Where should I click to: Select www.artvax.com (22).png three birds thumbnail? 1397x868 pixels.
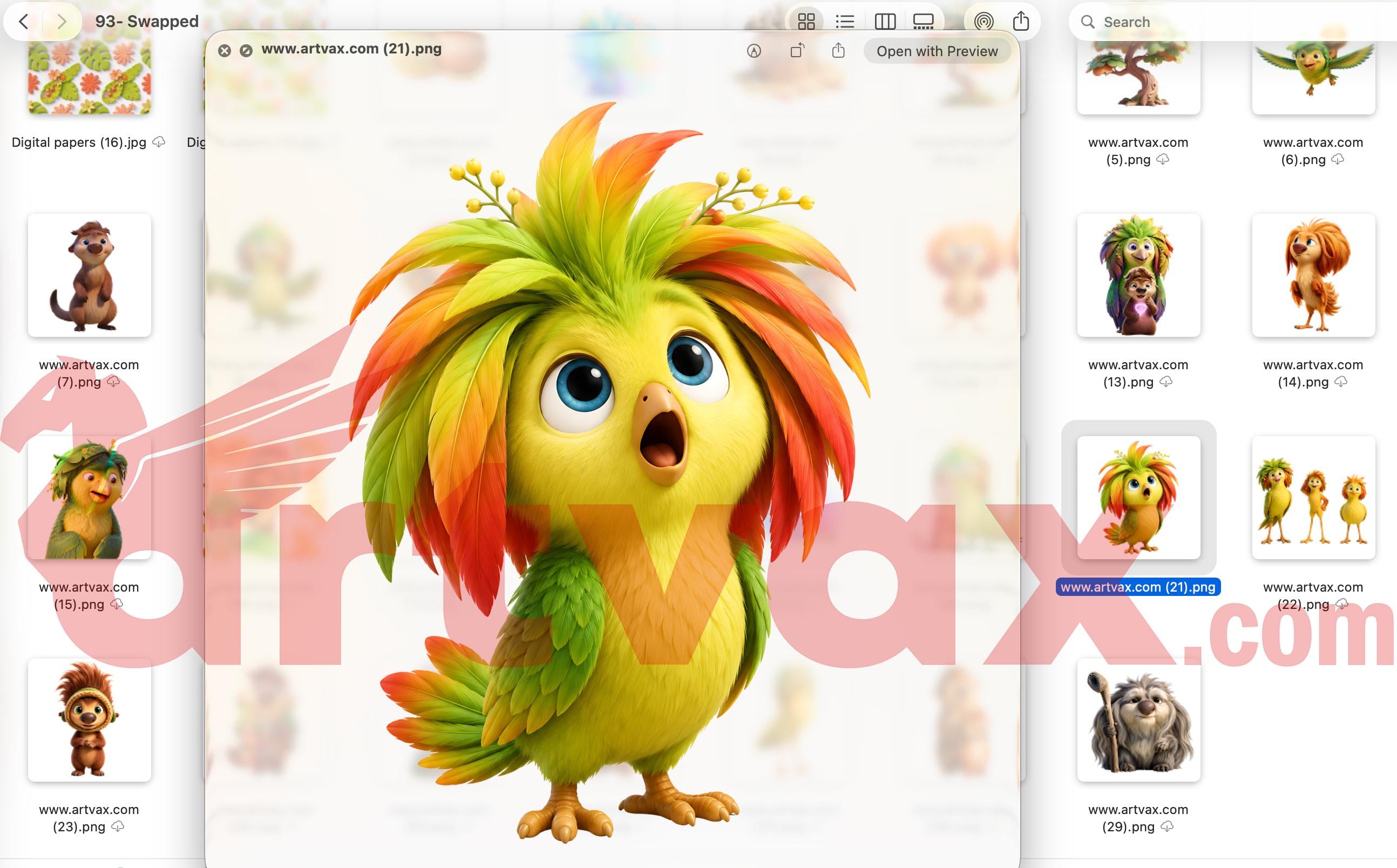1313,497
